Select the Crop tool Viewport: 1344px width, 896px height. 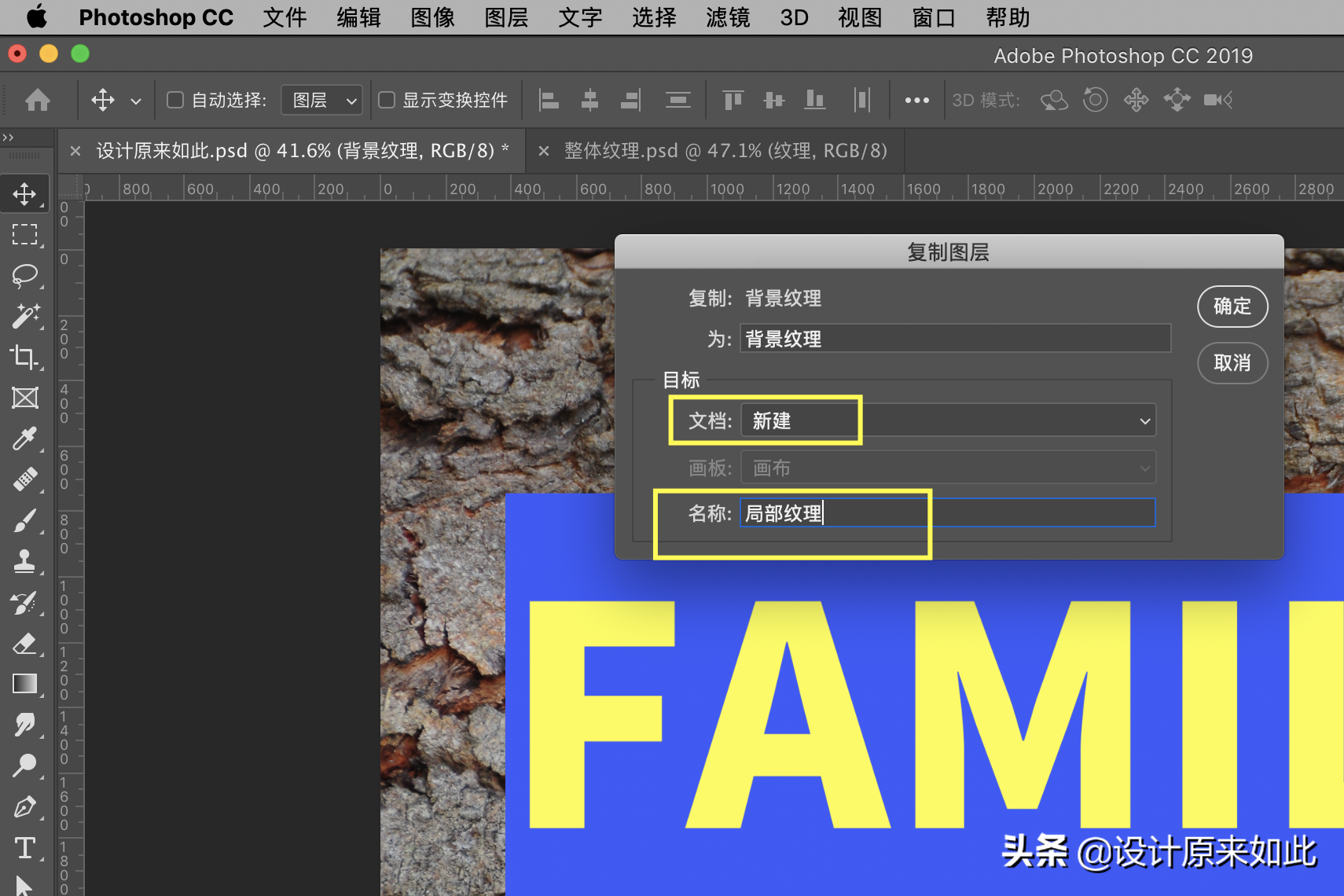point(24,357)
